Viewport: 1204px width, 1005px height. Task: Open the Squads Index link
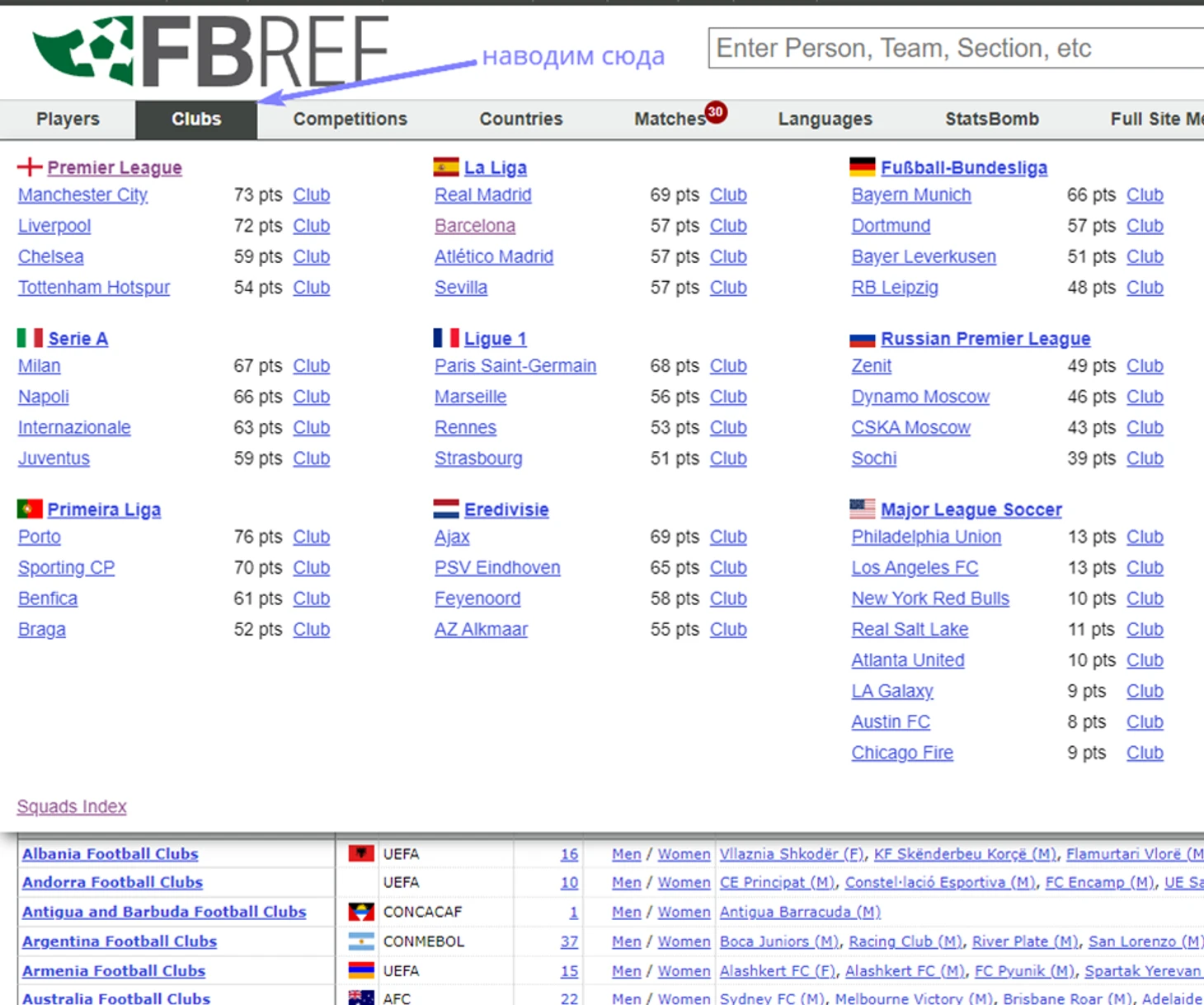pos(72,806)
